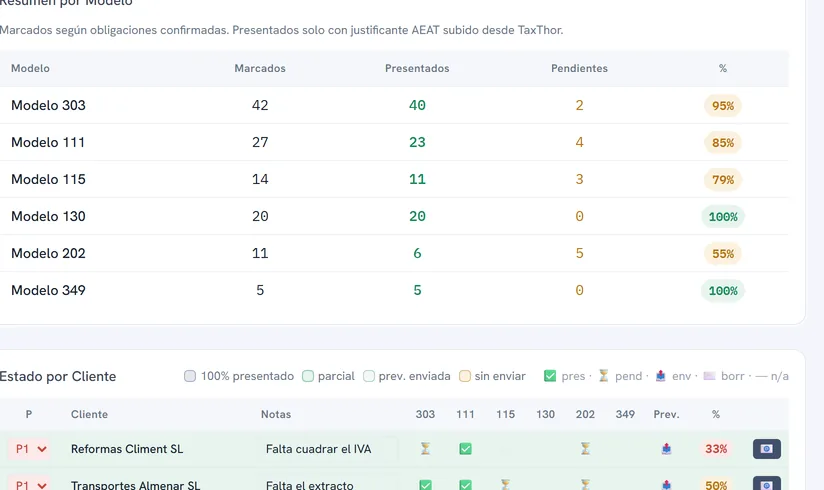Image resolution: width=824 pixels, height=490 pixels.
Task: Click client name 'Reformas Climent SL'
Action: [x=127, y=449]
